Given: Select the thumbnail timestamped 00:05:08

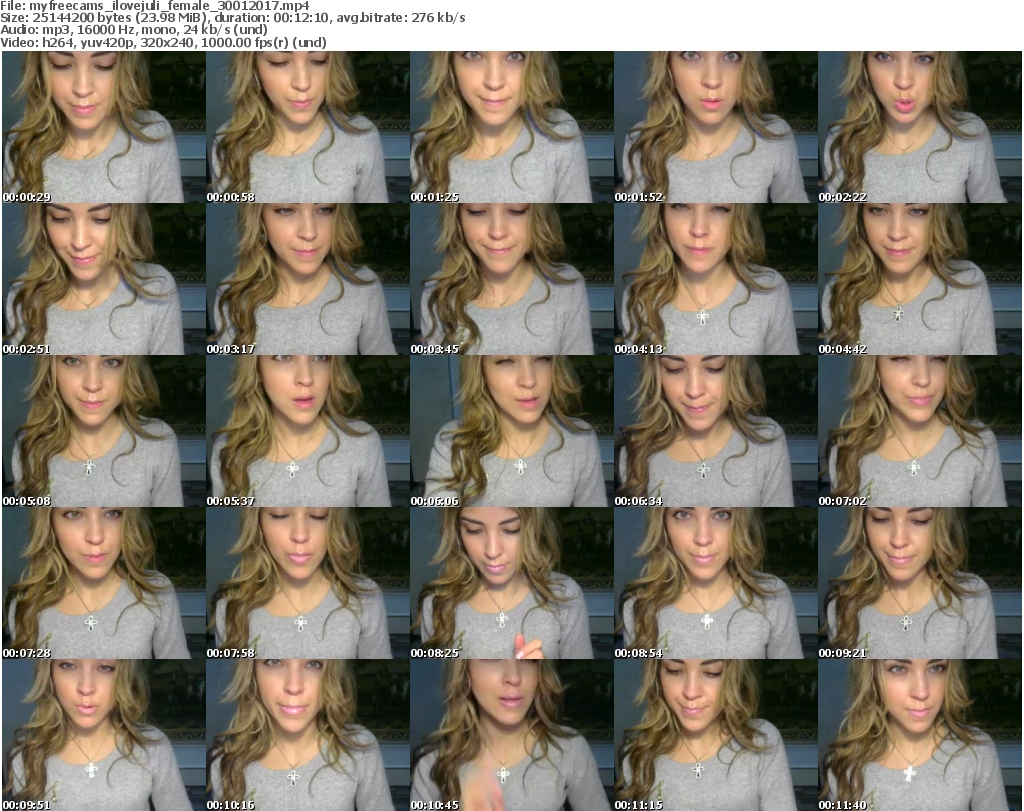Looking at the screenshot, I should (104, 431).
